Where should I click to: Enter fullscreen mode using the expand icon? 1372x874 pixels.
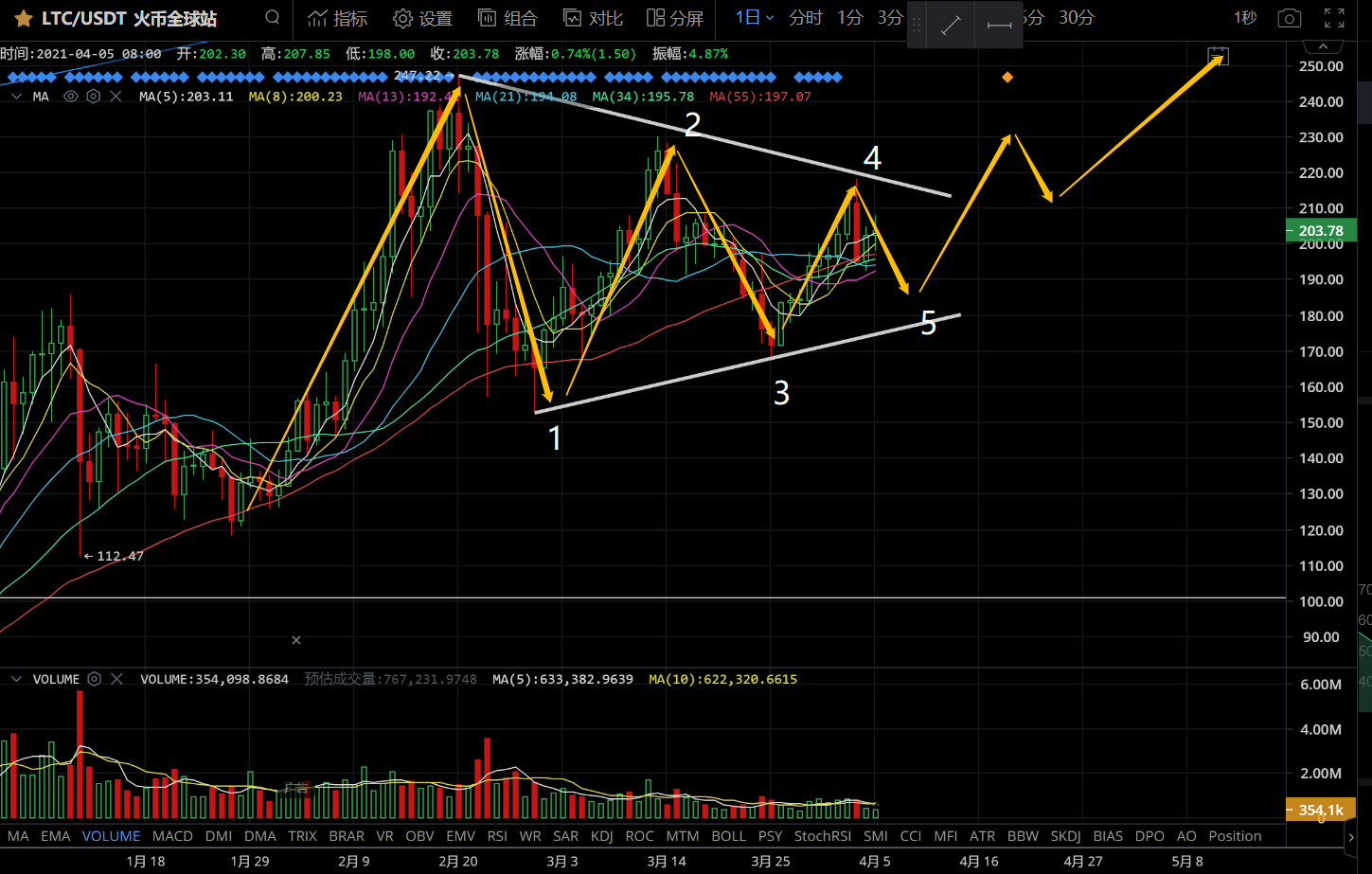pos(1334,18)
